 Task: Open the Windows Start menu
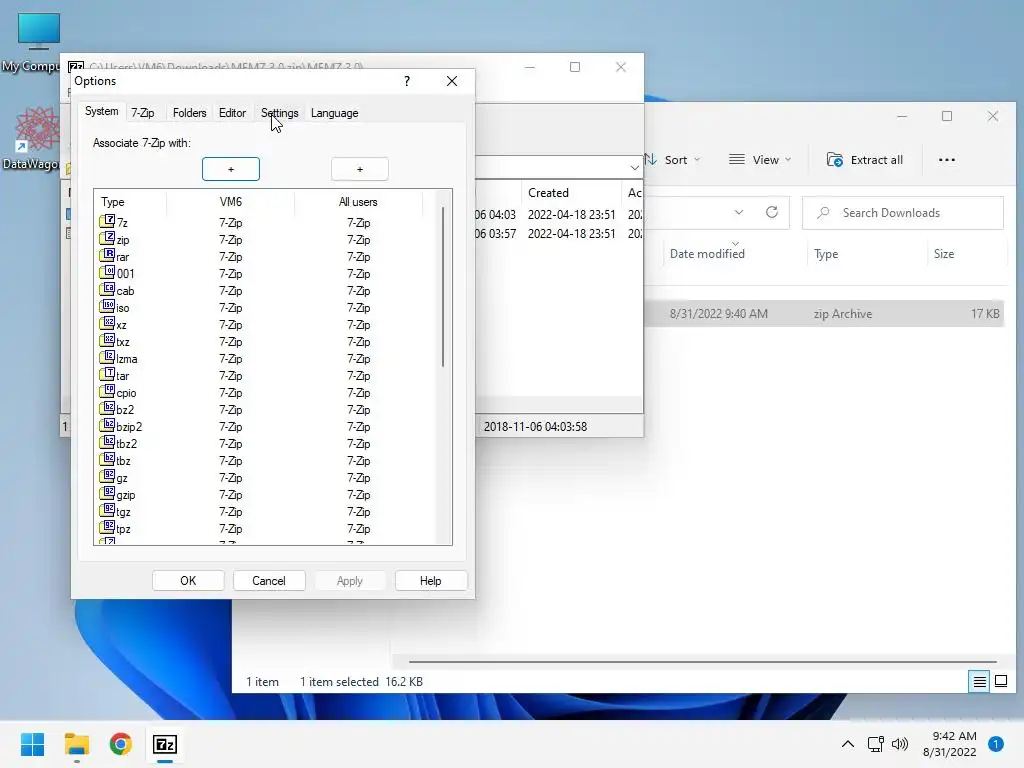(33, 744)
